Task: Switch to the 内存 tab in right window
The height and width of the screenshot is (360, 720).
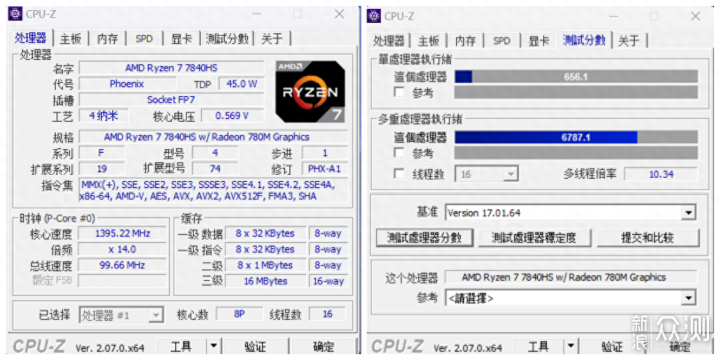Action: pyautogui.click(x=465, y=41)
